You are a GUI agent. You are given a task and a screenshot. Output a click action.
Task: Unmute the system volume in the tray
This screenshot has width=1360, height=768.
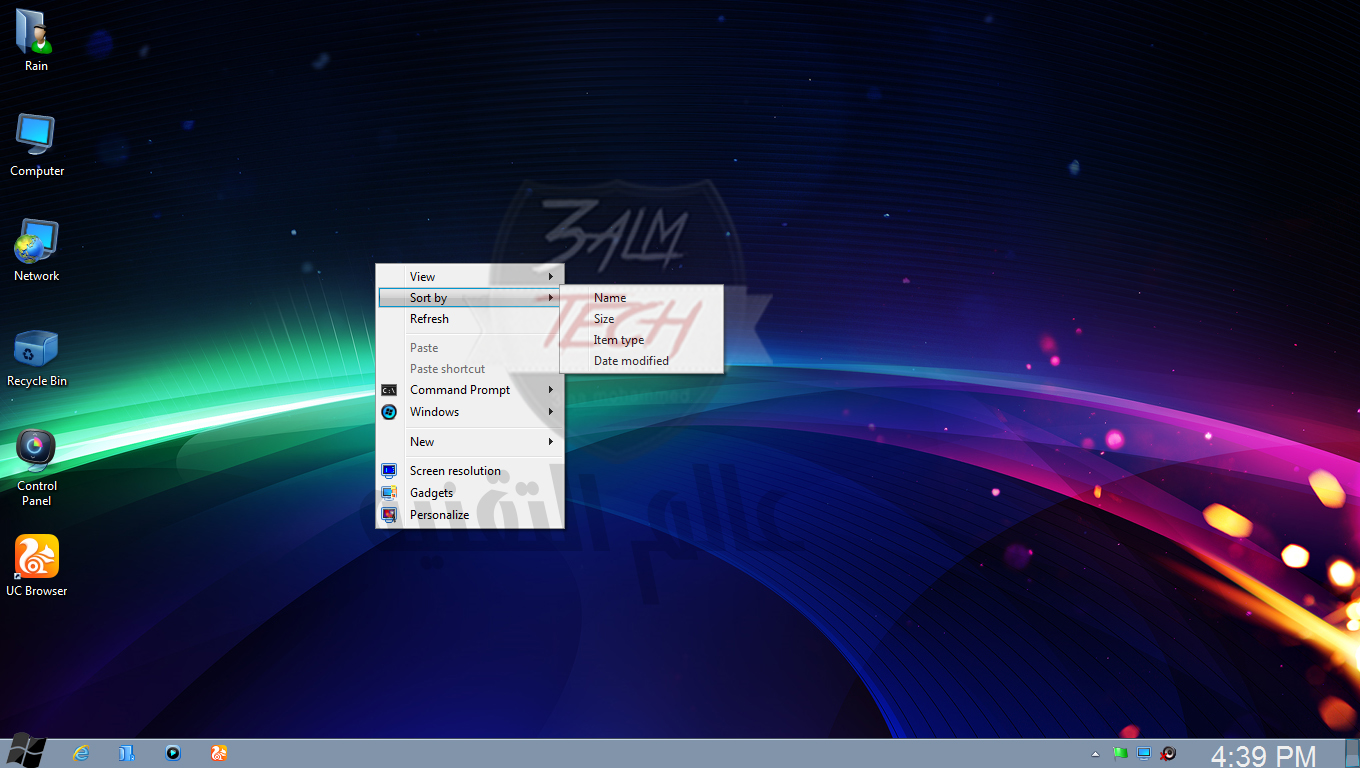tap(1168, 753)
